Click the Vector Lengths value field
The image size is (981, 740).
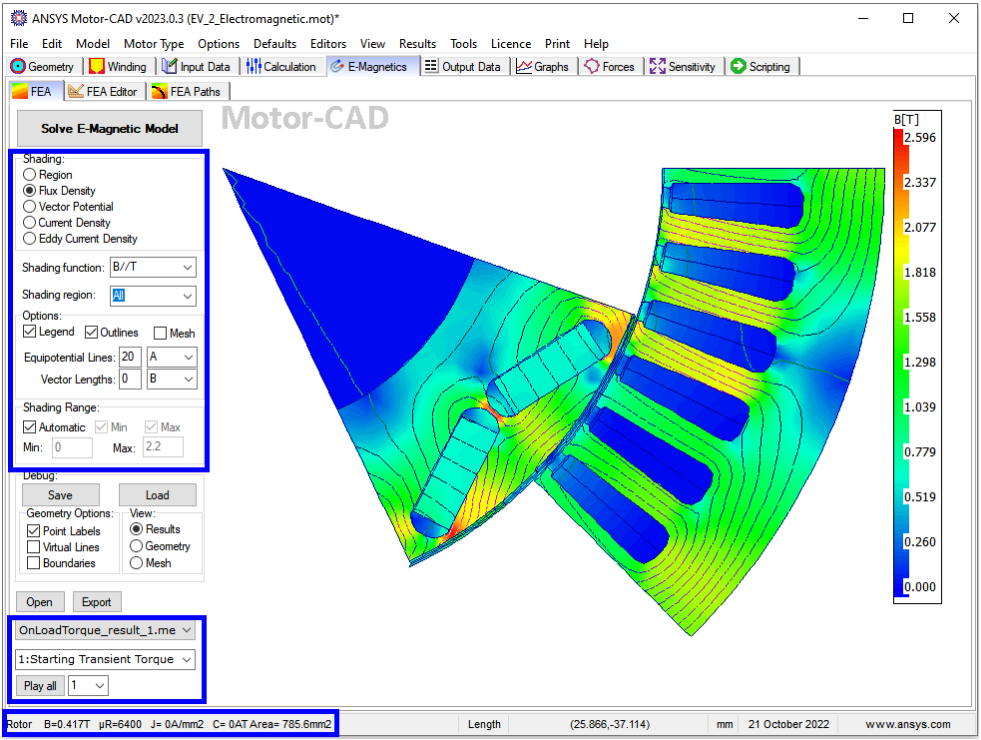coord(130,379)
